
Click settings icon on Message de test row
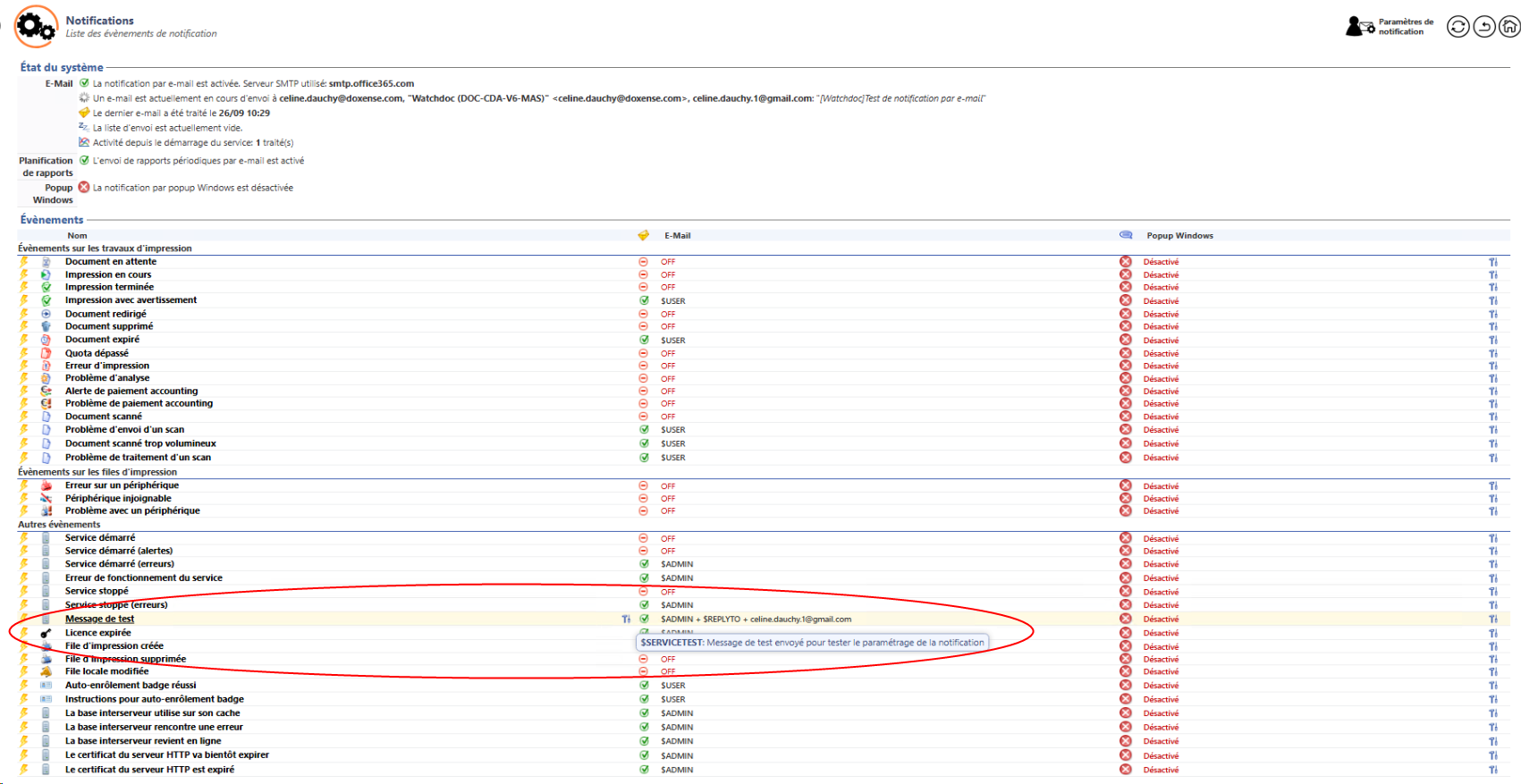tap(626, 619)
